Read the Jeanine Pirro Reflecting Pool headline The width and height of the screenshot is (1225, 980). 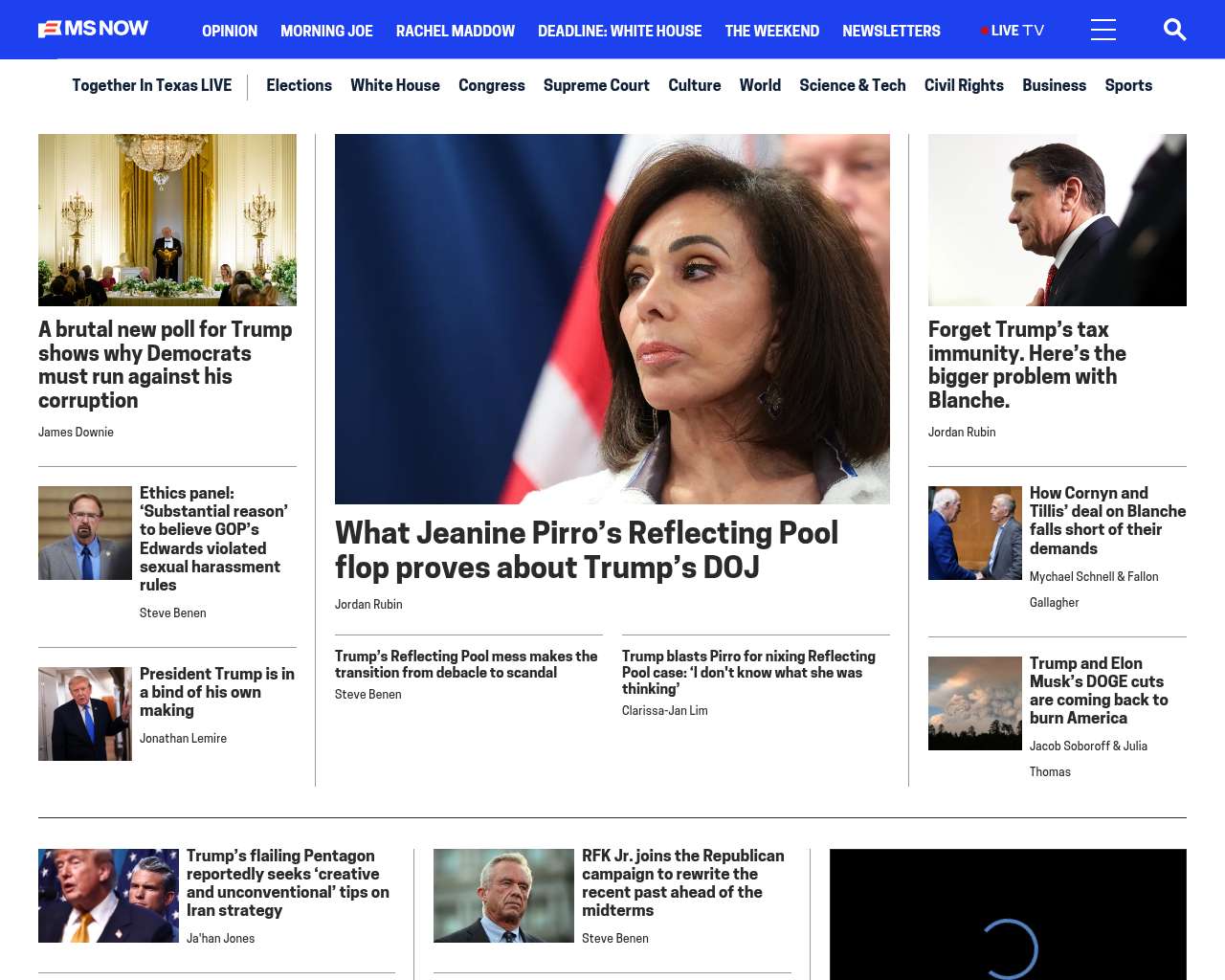coord(587,550)
